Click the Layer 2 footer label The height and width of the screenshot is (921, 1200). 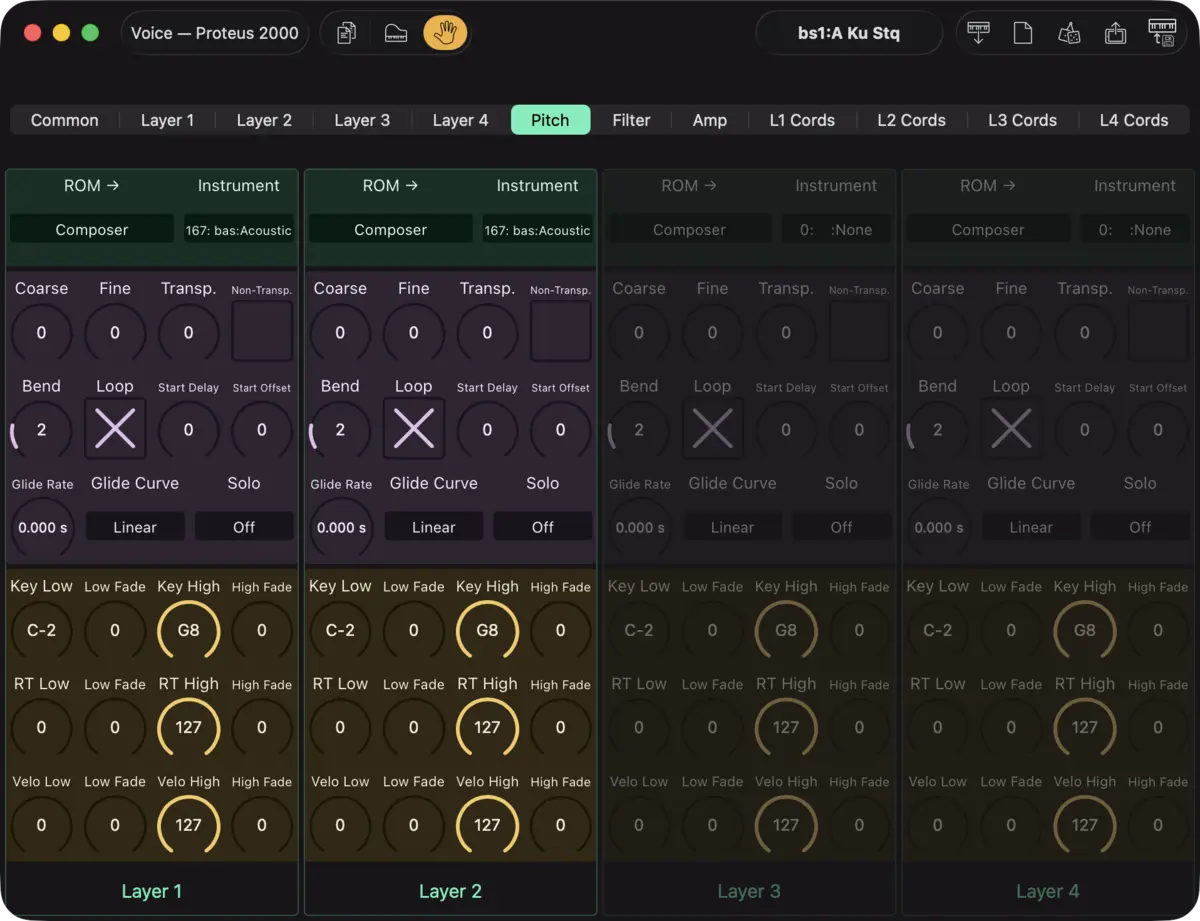point(450,891)
